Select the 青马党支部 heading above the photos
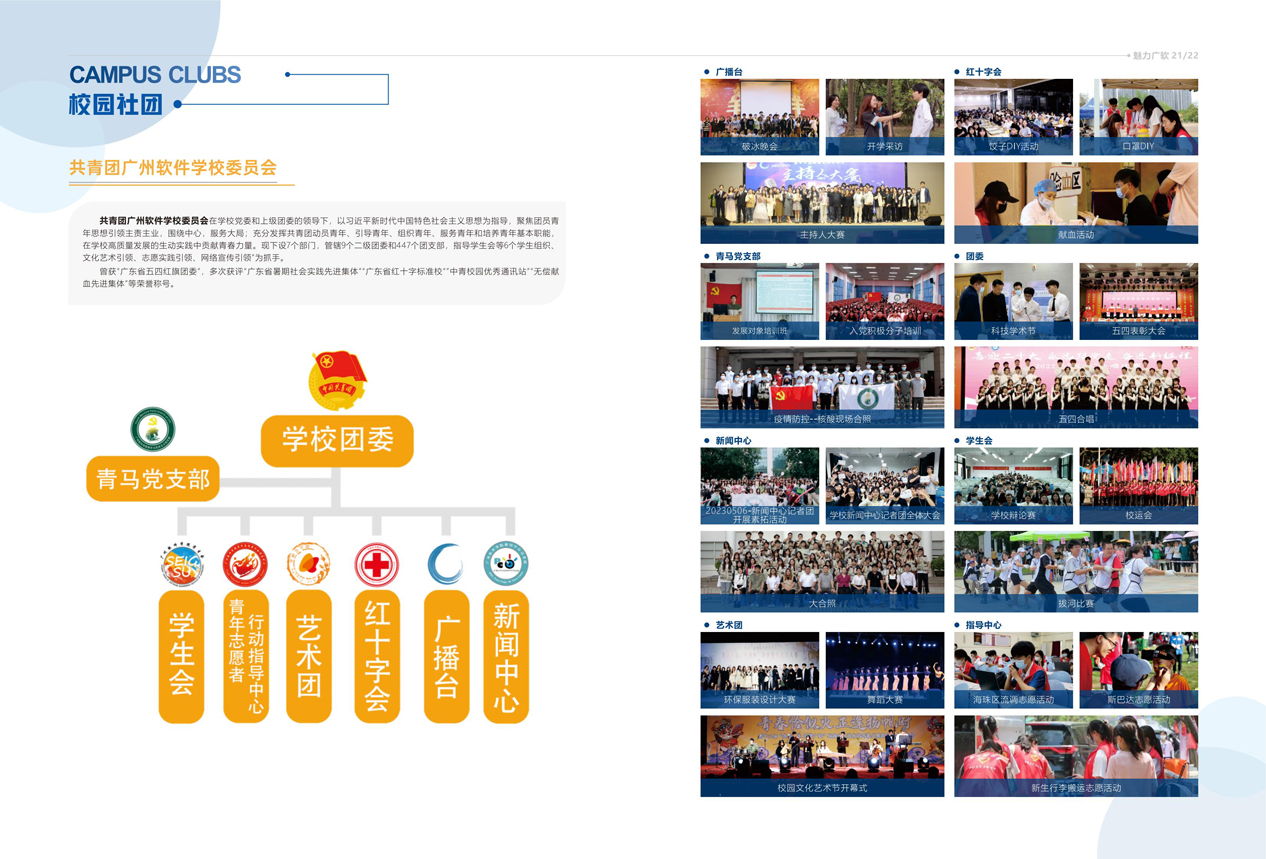Screen dimensions: 1266x859 click(x=738, y=256)
